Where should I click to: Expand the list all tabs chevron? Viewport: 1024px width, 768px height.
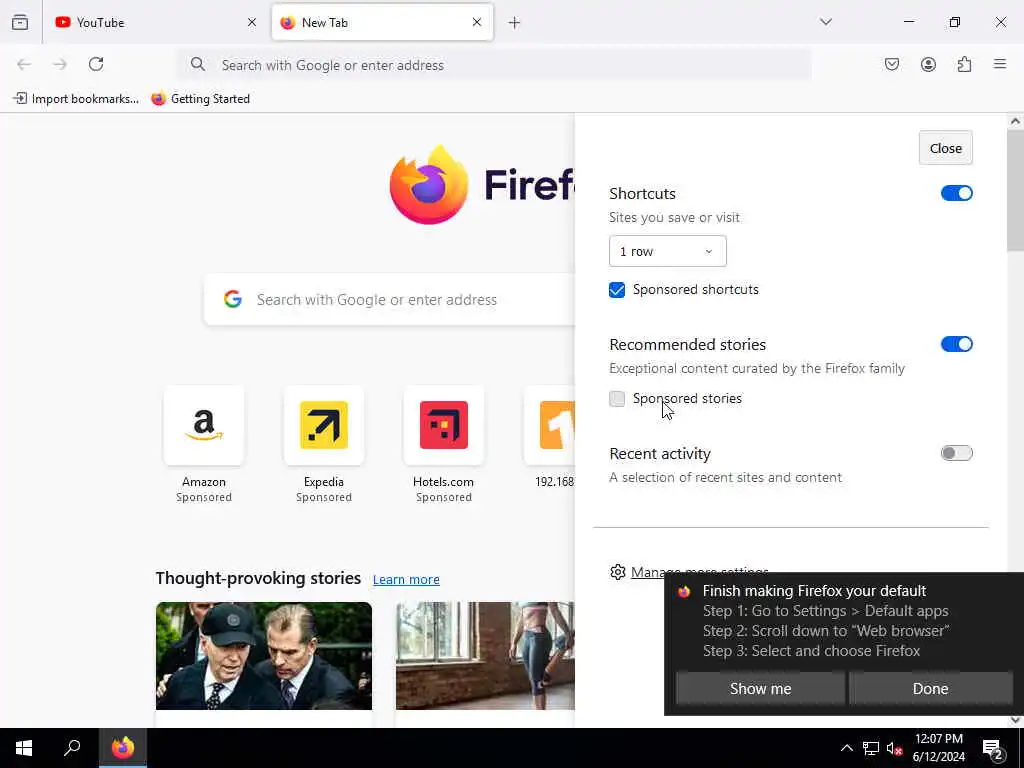pyautogui.click(x=825, y=22)
